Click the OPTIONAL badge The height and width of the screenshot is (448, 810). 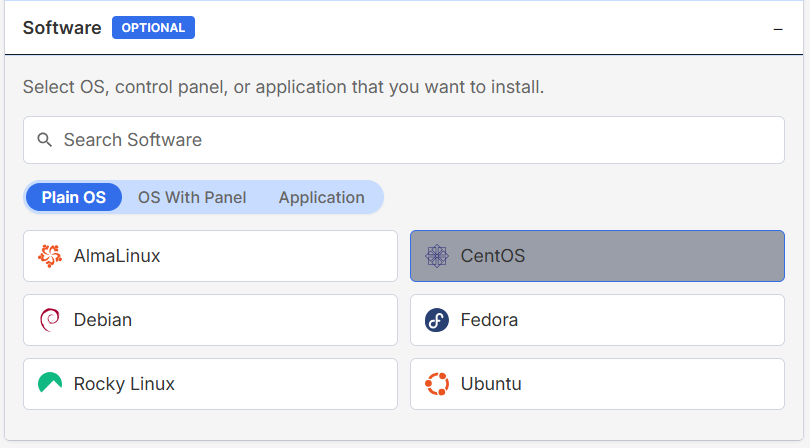(153, 27)
